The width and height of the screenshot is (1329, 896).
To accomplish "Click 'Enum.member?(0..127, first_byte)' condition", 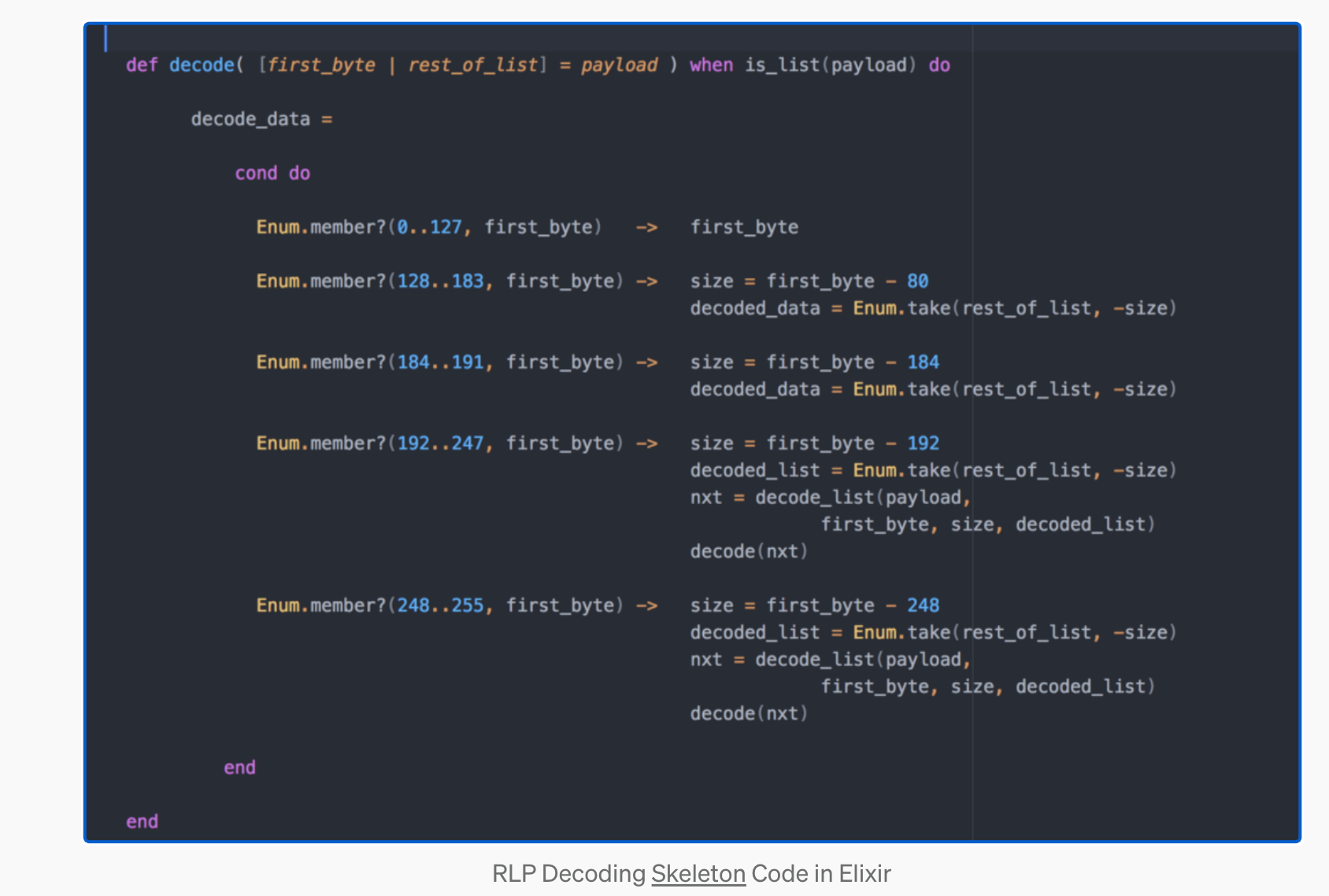I will [x=428, y=228].
